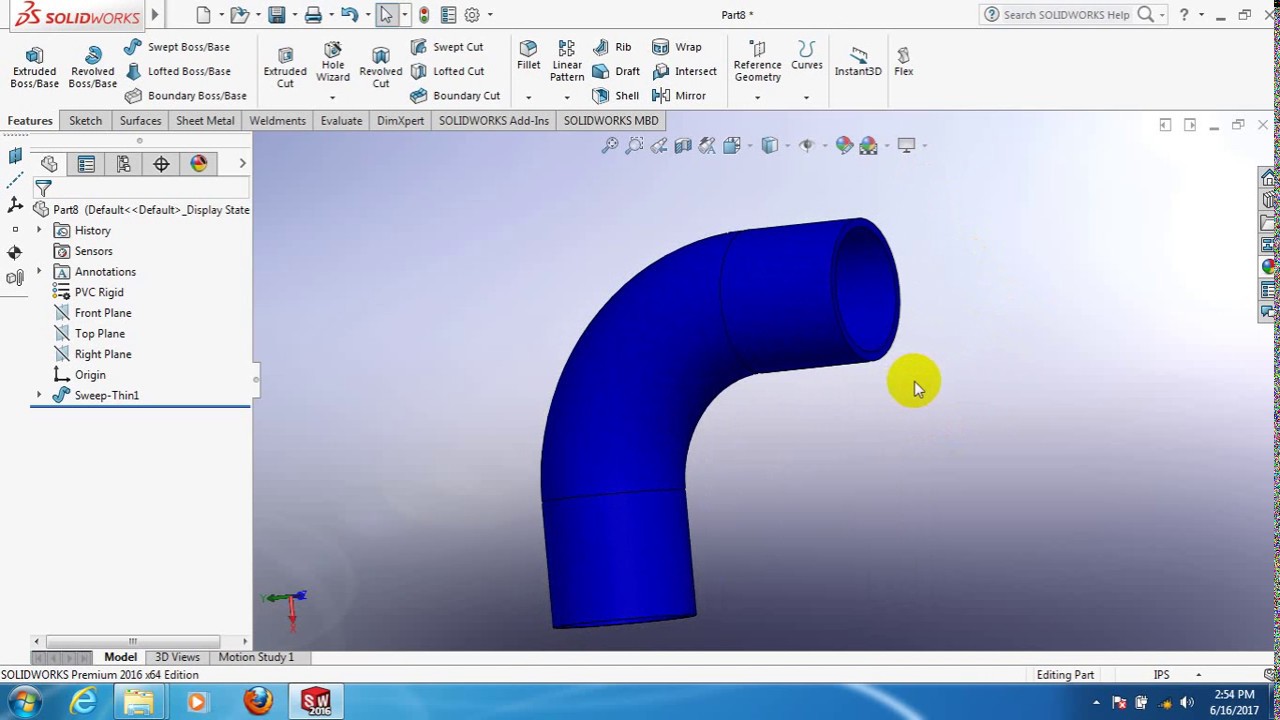This screenshot has width=1280, height=720.
Task: Click the Swept Cut feature
Action: [x=446, y=47]
